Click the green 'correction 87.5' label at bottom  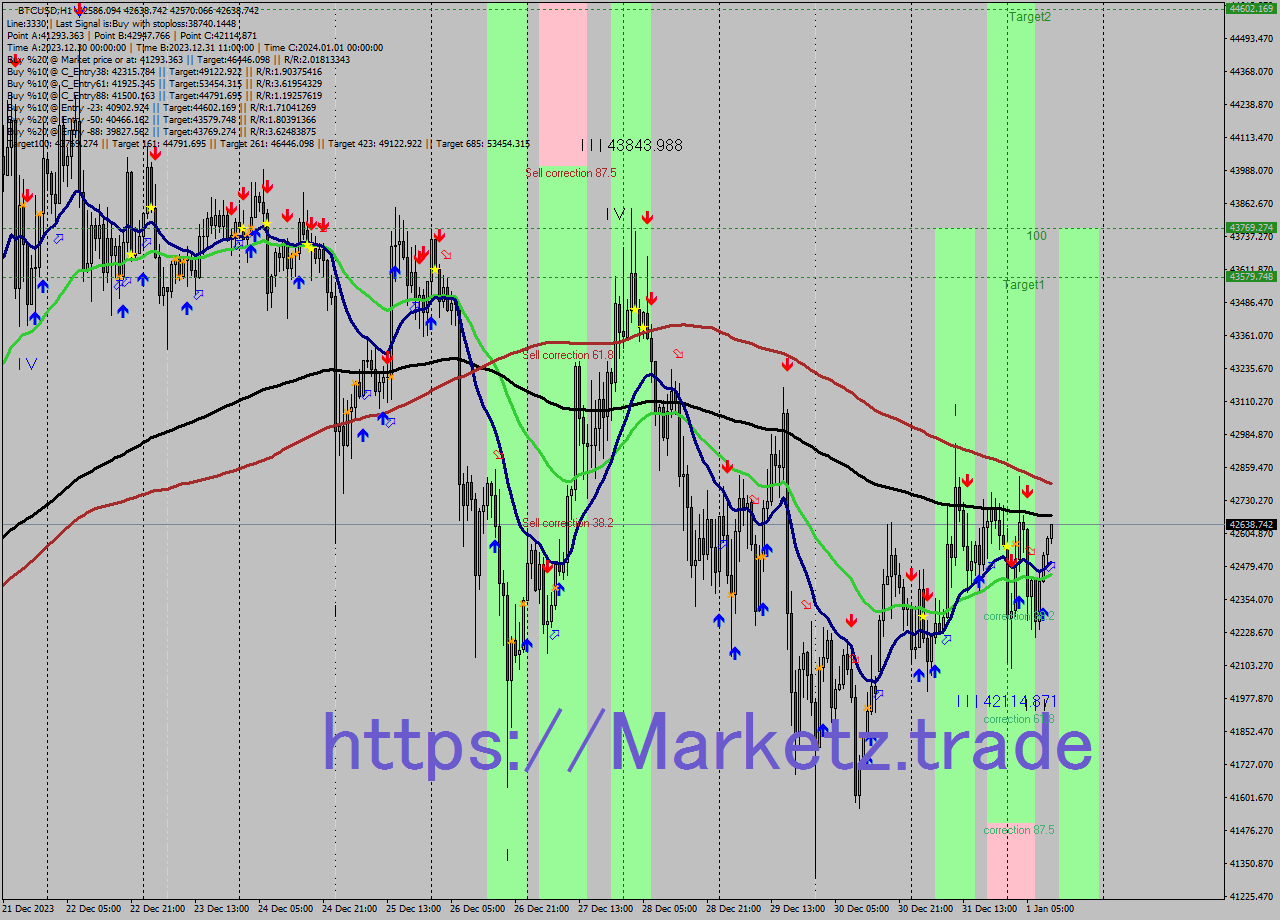1019,830
